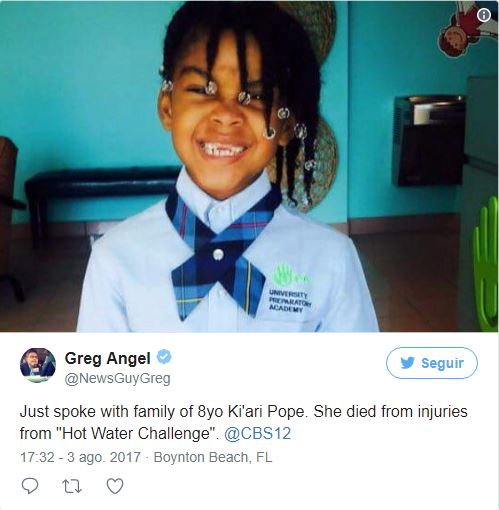Open Greg Angel's profile avatar
Viewport: 499px width, 510px height.
[x=38, y=365]
